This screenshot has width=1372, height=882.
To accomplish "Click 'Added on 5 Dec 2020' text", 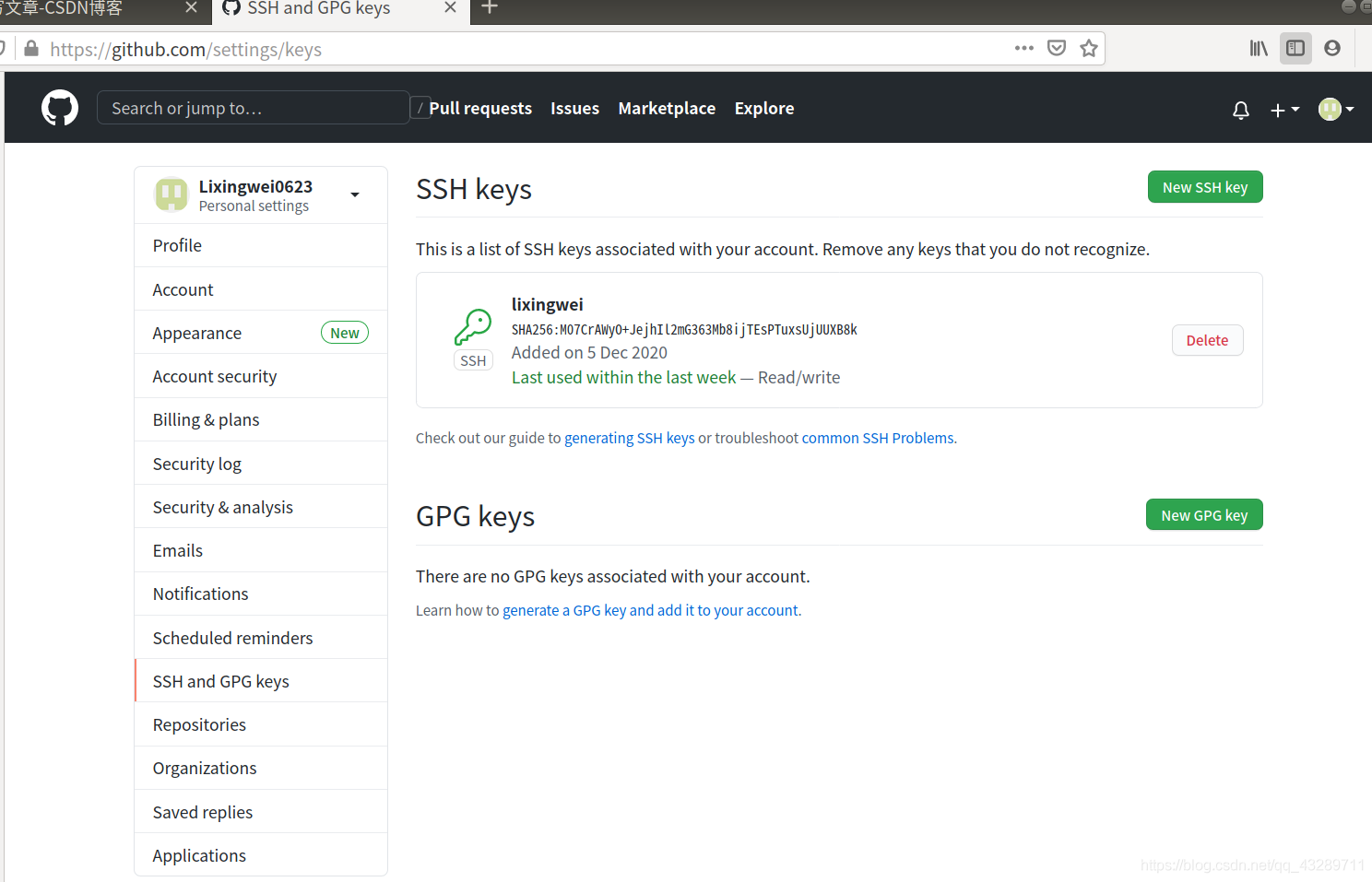I will (x=589, y=352).
